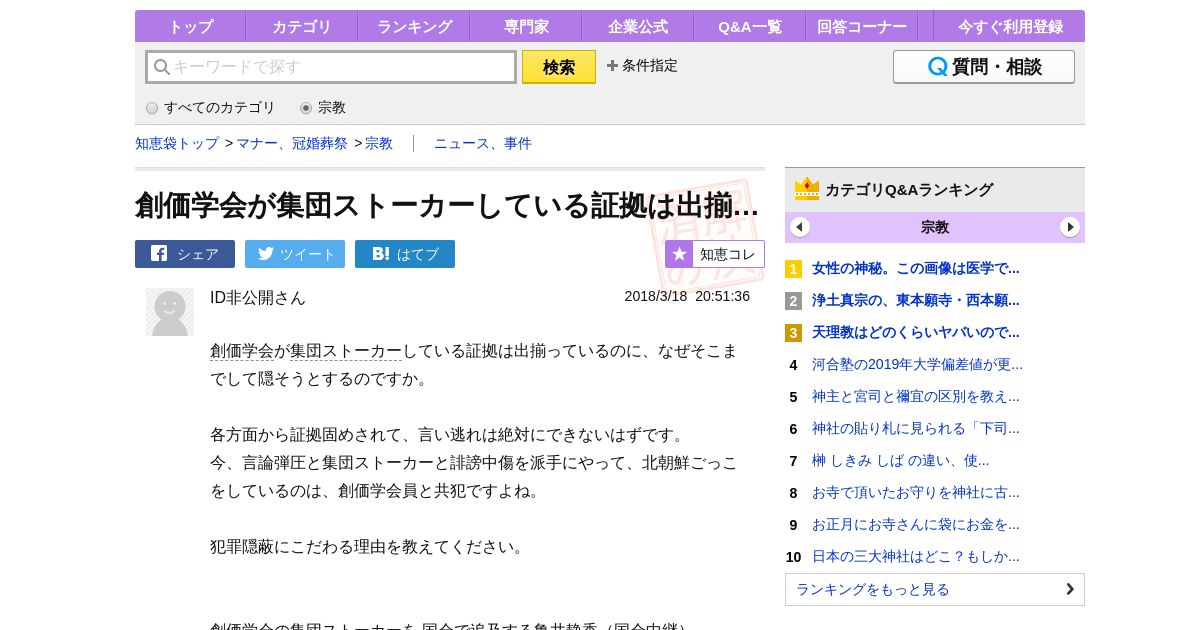The height and width of the screenshot is (630, 1200).
Task: Select the すべてのカテゴリ radio option
Action: click(152, 108)
